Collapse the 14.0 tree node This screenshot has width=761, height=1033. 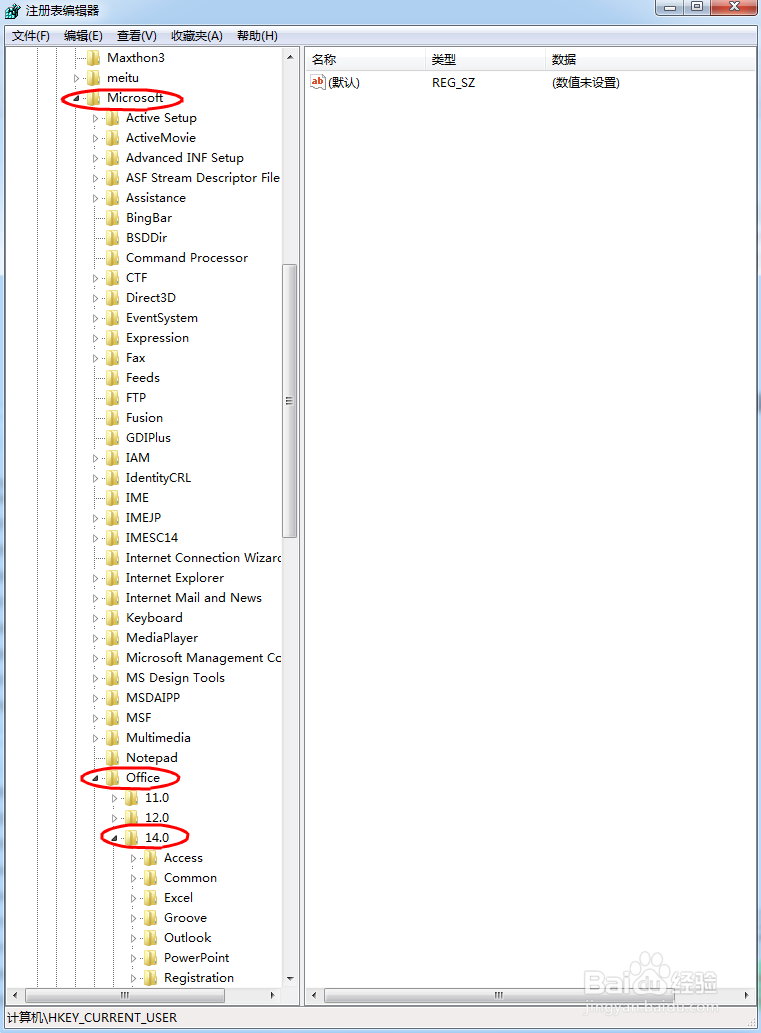(x=115, y=839)
